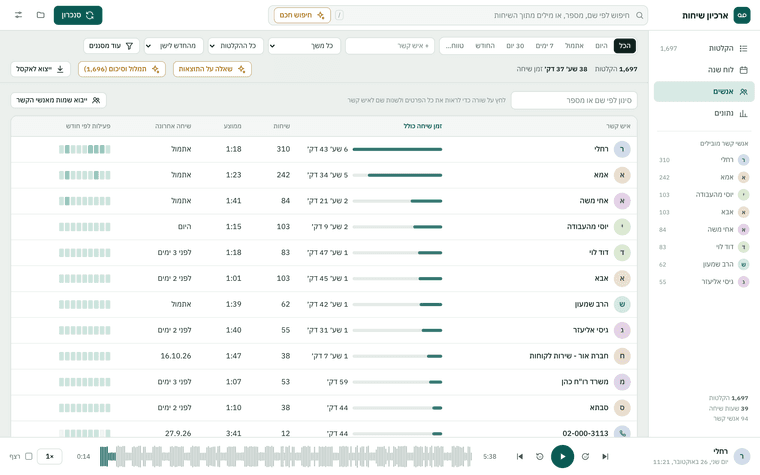Open the display settings sliders icon
Image resolution: width=760 pixels, height=475 pixels.
18,15
